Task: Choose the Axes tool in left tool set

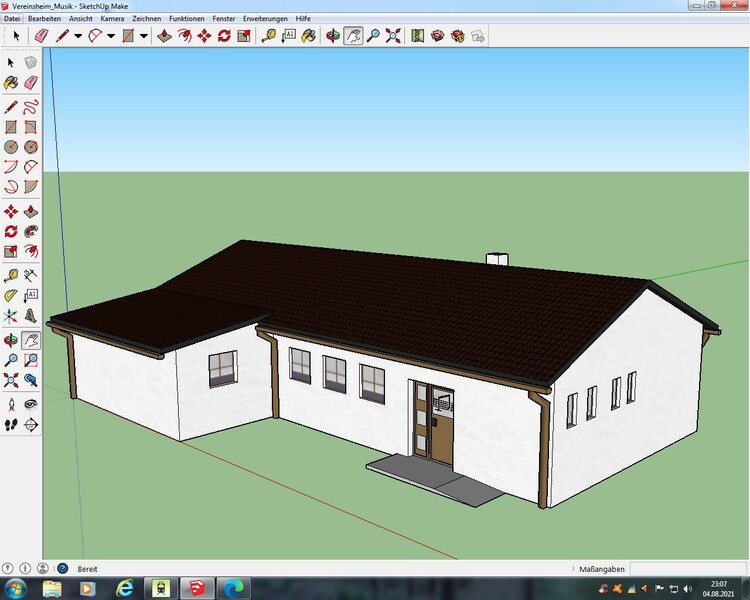Action: pos(11,316)
